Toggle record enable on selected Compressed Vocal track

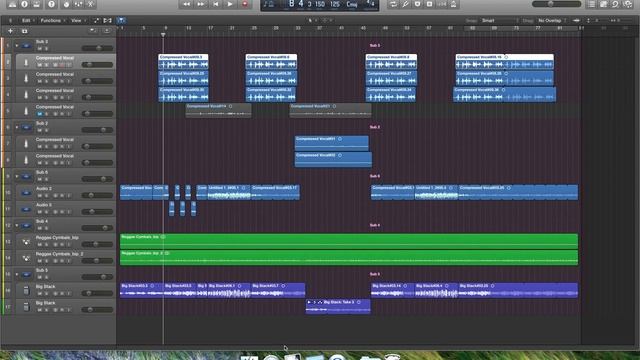[62, 65]
